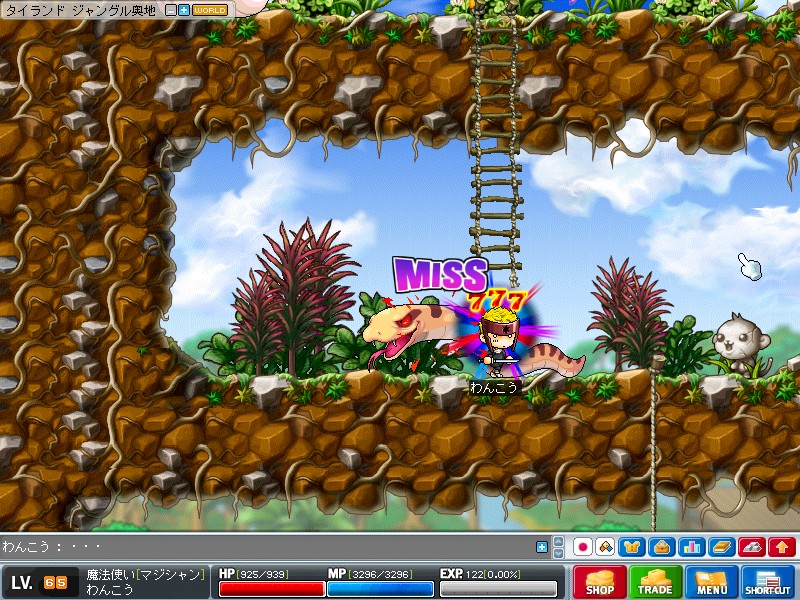Collapse the minimap with minus button
Image resolution: width=800 pixels, height=600 pixels.
click(171, 10)
